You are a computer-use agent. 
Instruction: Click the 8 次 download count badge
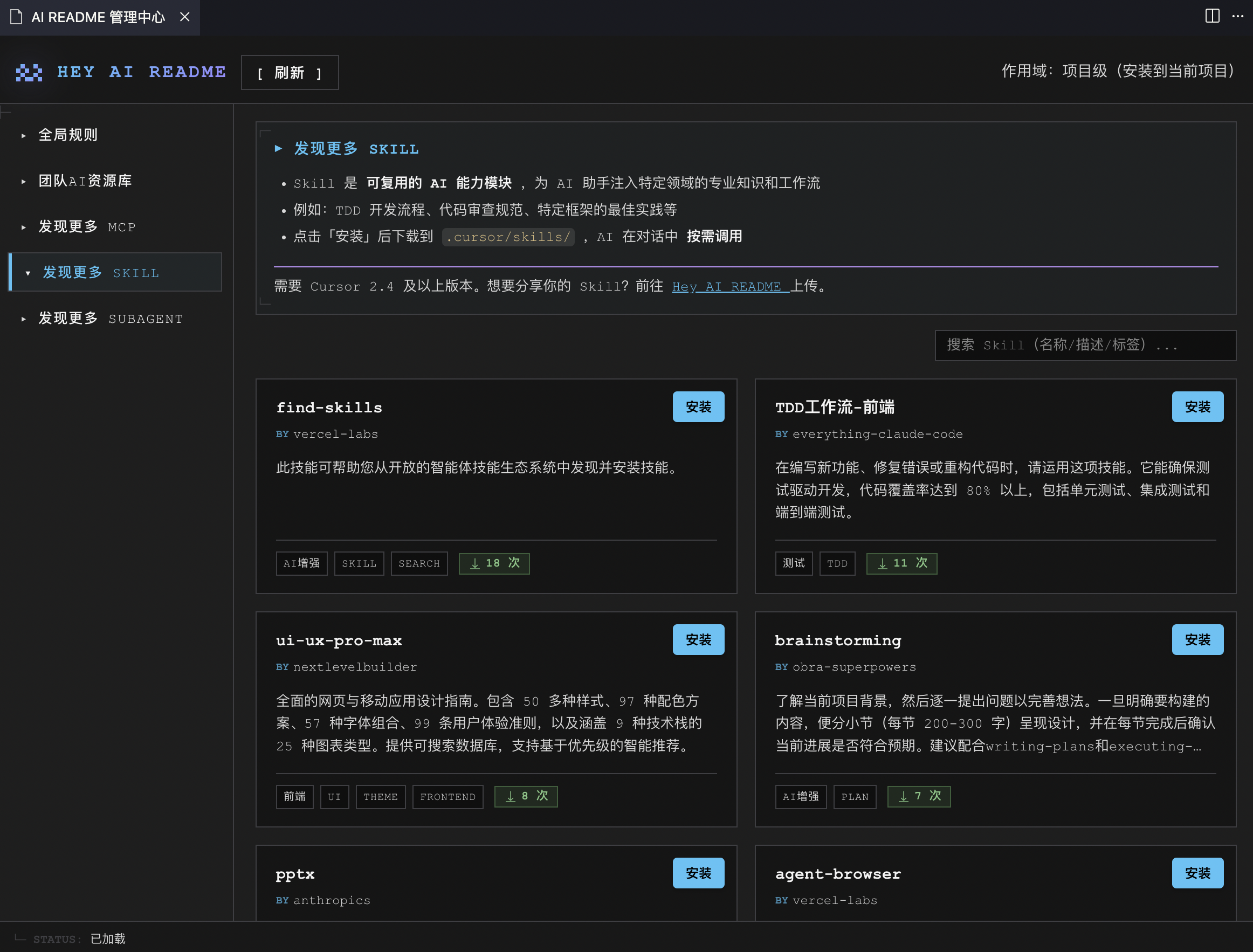coord(526,796)
